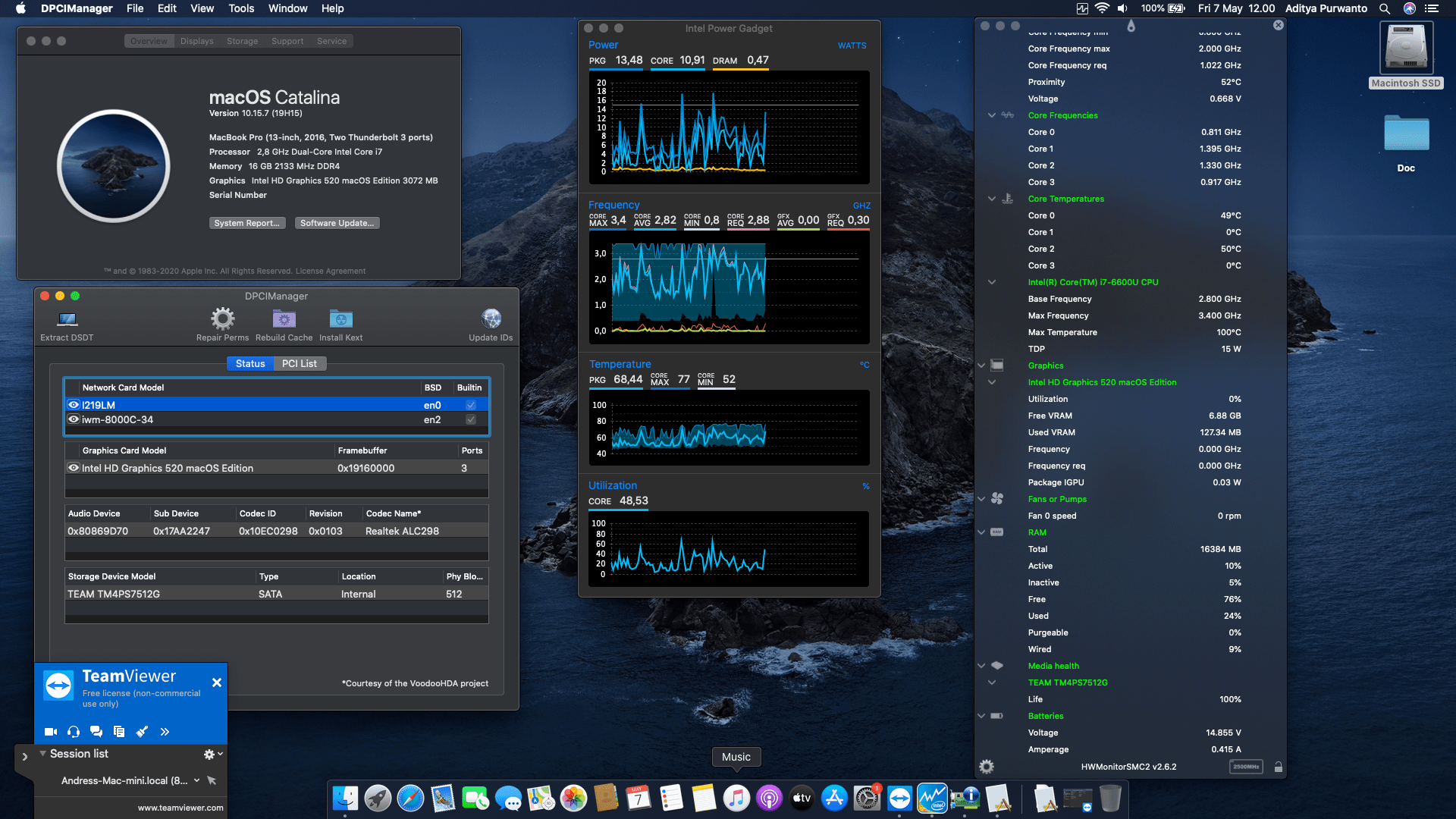Click the Update IDs globe icon

[491, 318]
